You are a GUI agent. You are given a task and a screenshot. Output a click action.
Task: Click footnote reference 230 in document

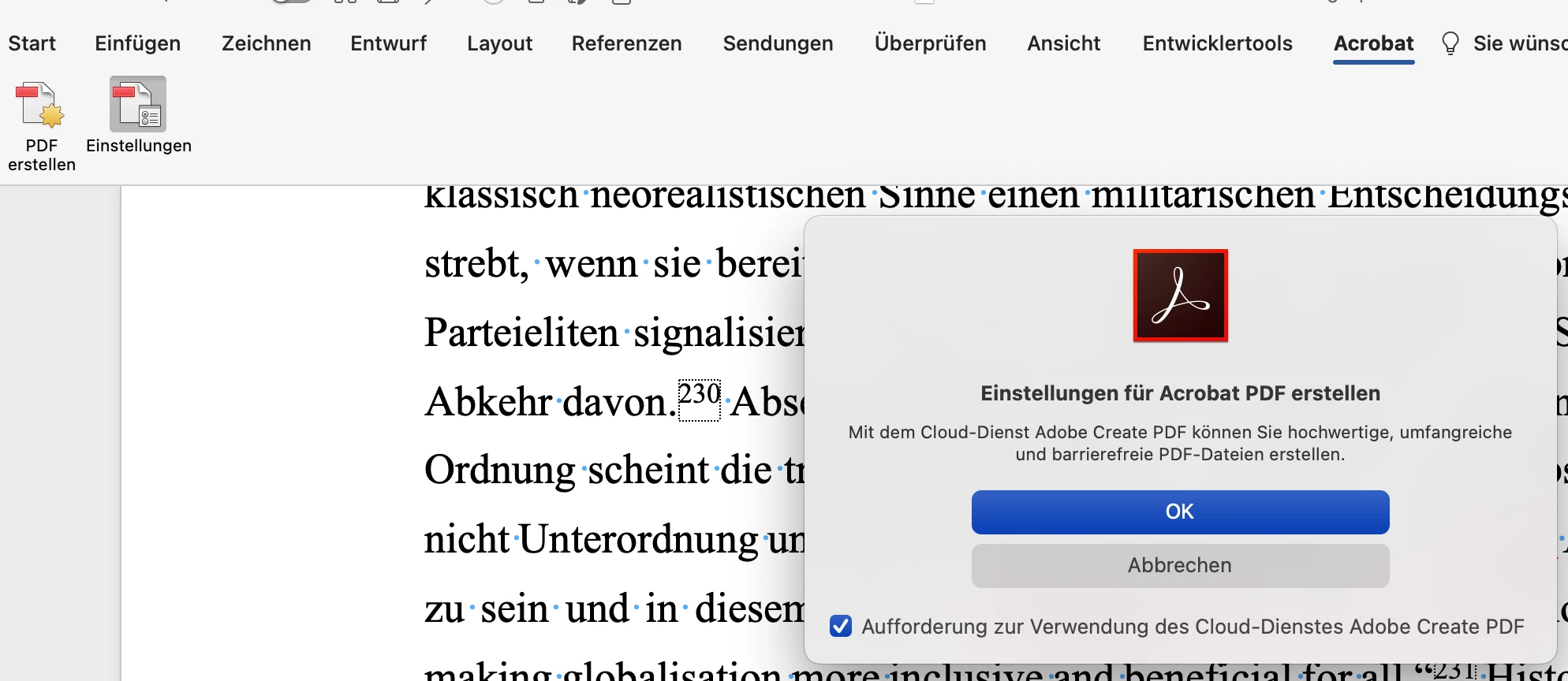pyautogui.click(x=700, y=400)
